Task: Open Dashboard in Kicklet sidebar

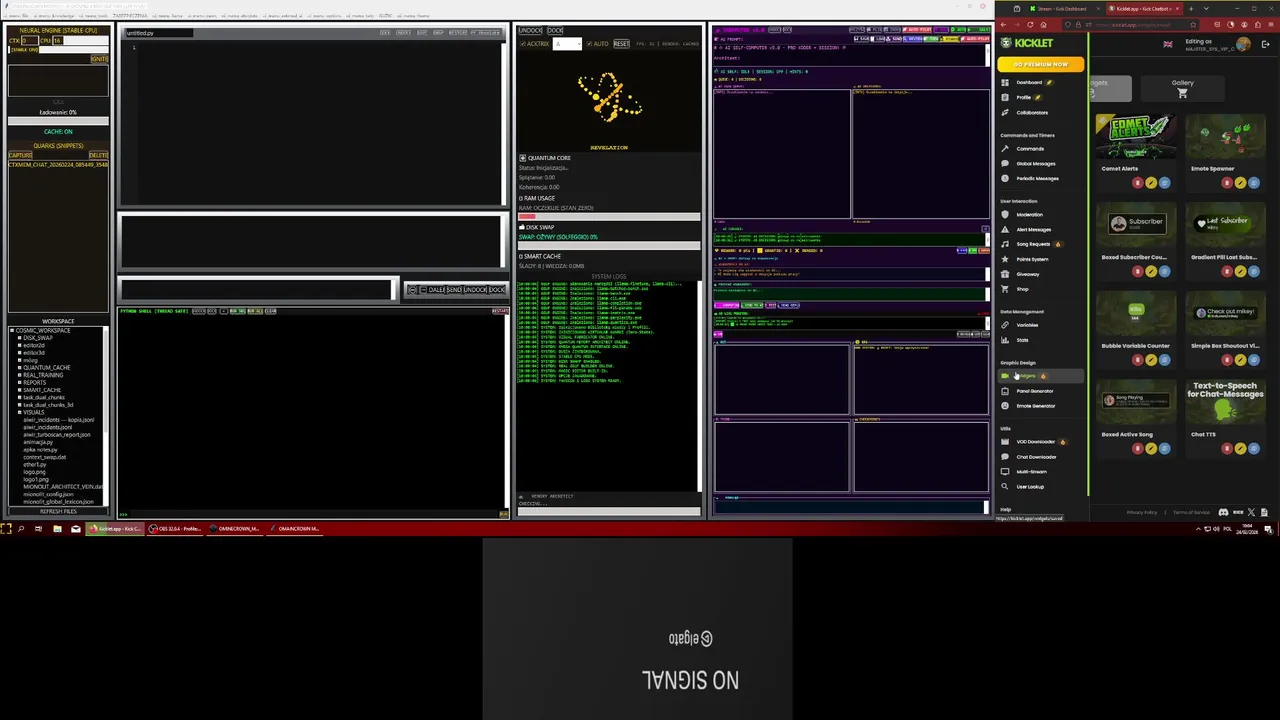Action: click(1028, 82)
